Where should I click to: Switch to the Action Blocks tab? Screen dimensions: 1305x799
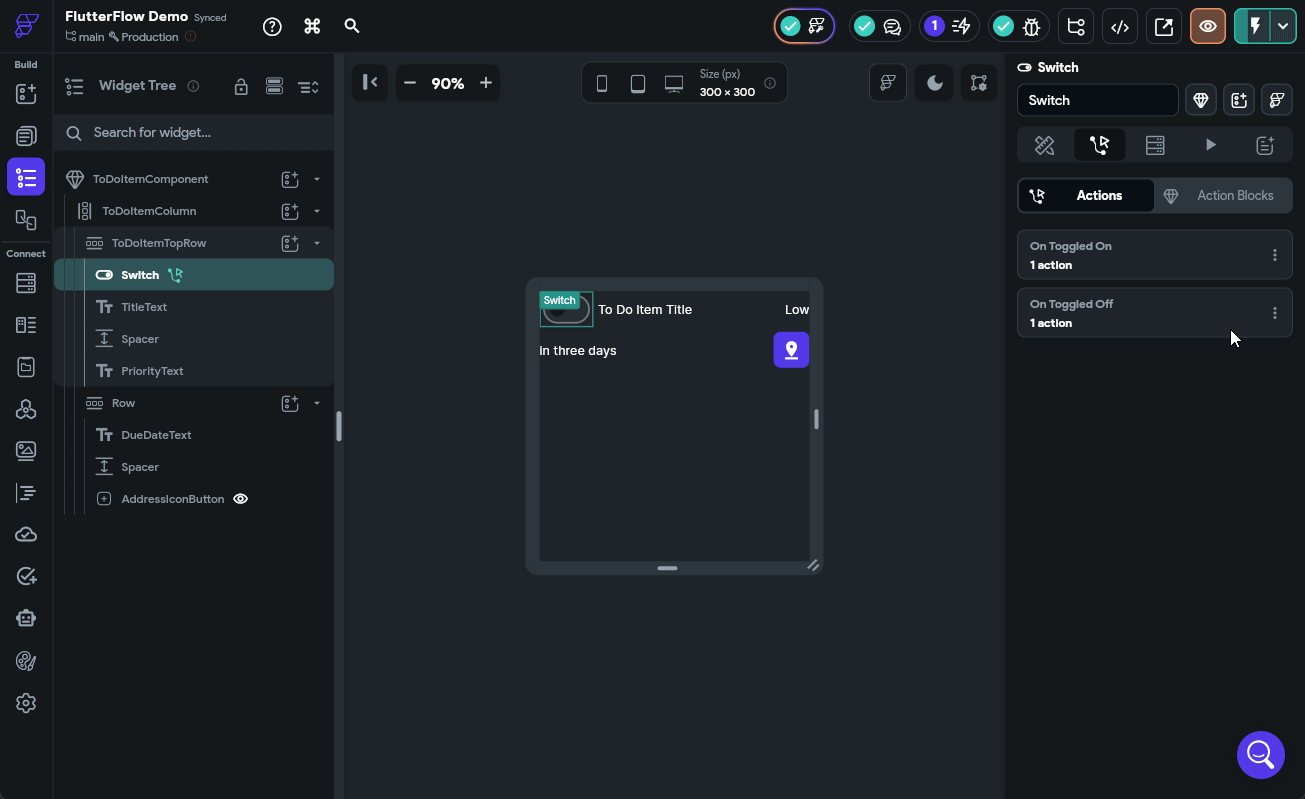[1222, 196]
